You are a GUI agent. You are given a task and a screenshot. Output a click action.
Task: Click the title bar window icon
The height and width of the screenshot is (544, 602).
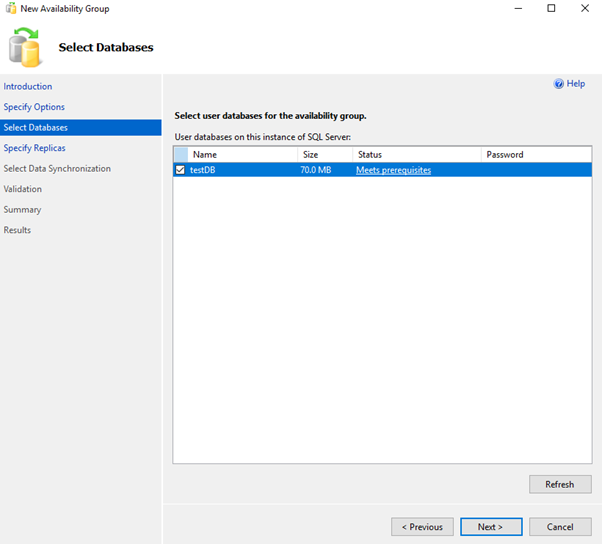click(x=10, y=9)
